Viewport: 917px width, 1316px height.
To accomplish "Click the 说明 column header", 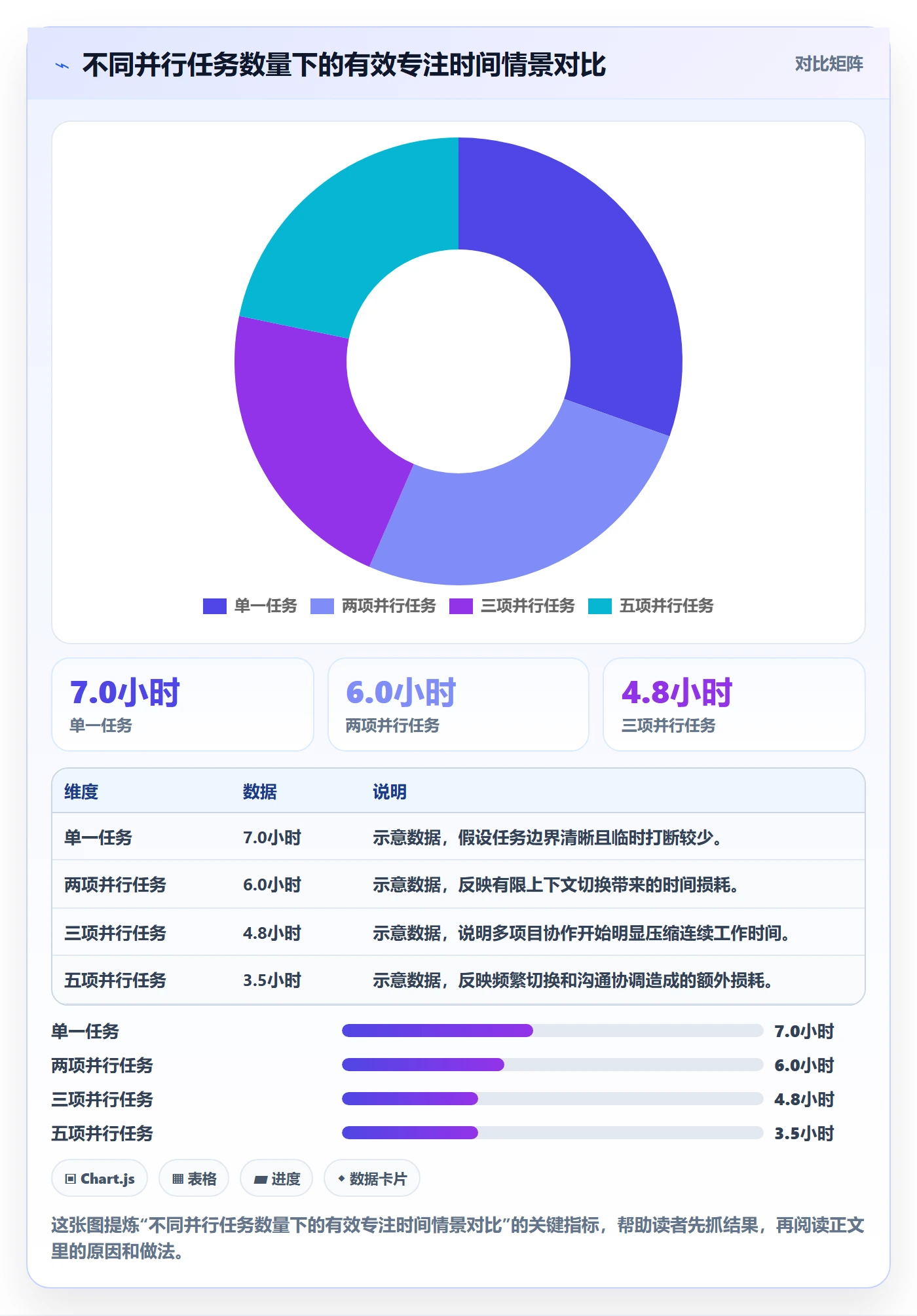I will click(x=390, y=792).
